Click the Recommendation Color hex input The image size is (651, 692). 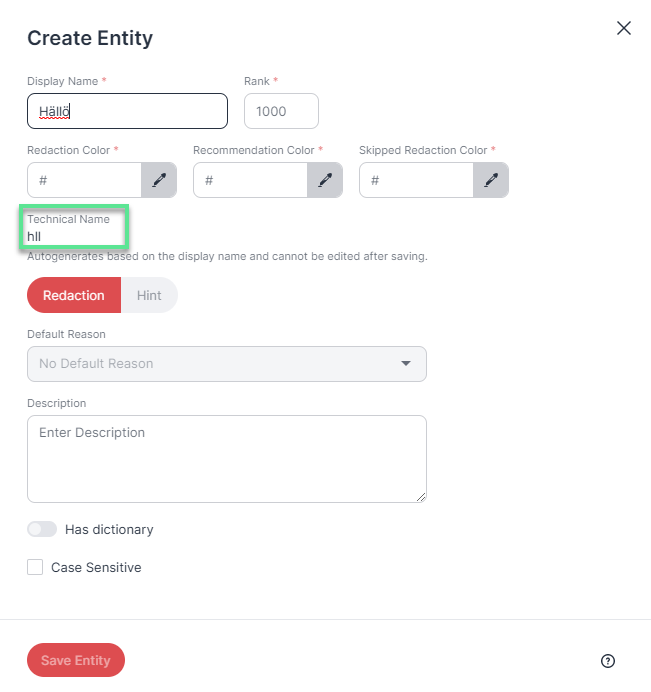click(250, 180)
